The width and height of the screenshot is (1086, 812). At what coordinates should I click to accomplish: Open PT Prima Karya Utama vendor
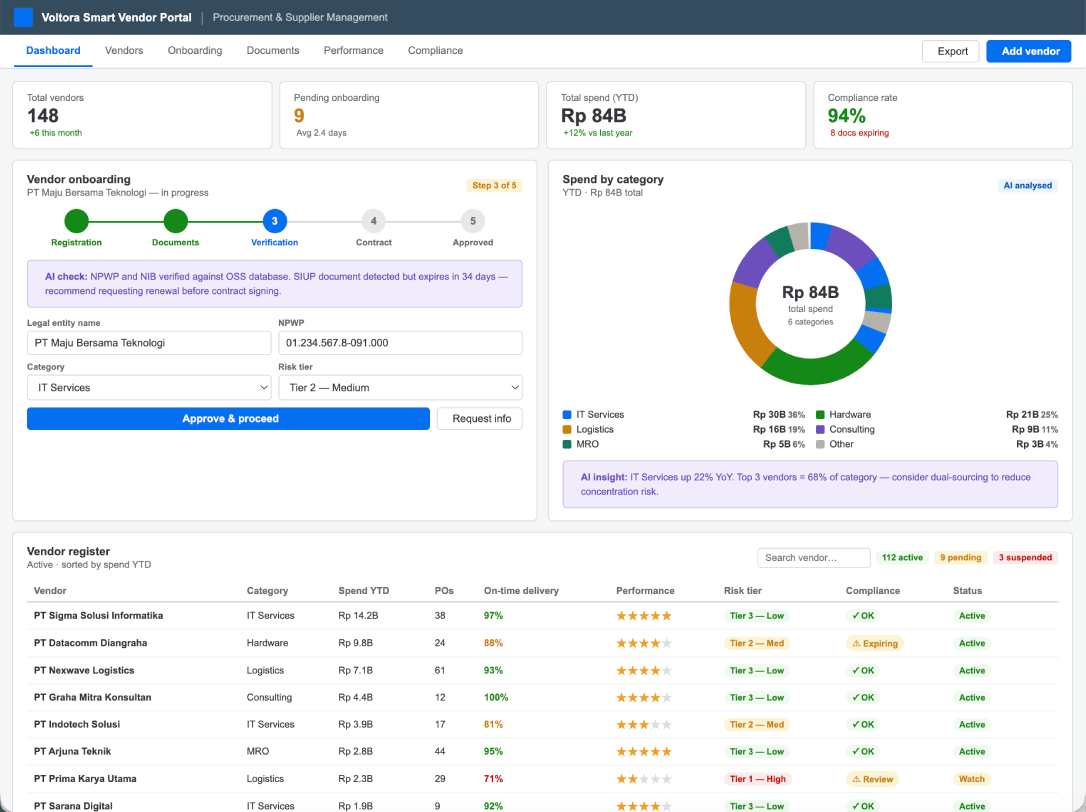tap(84, 779)
